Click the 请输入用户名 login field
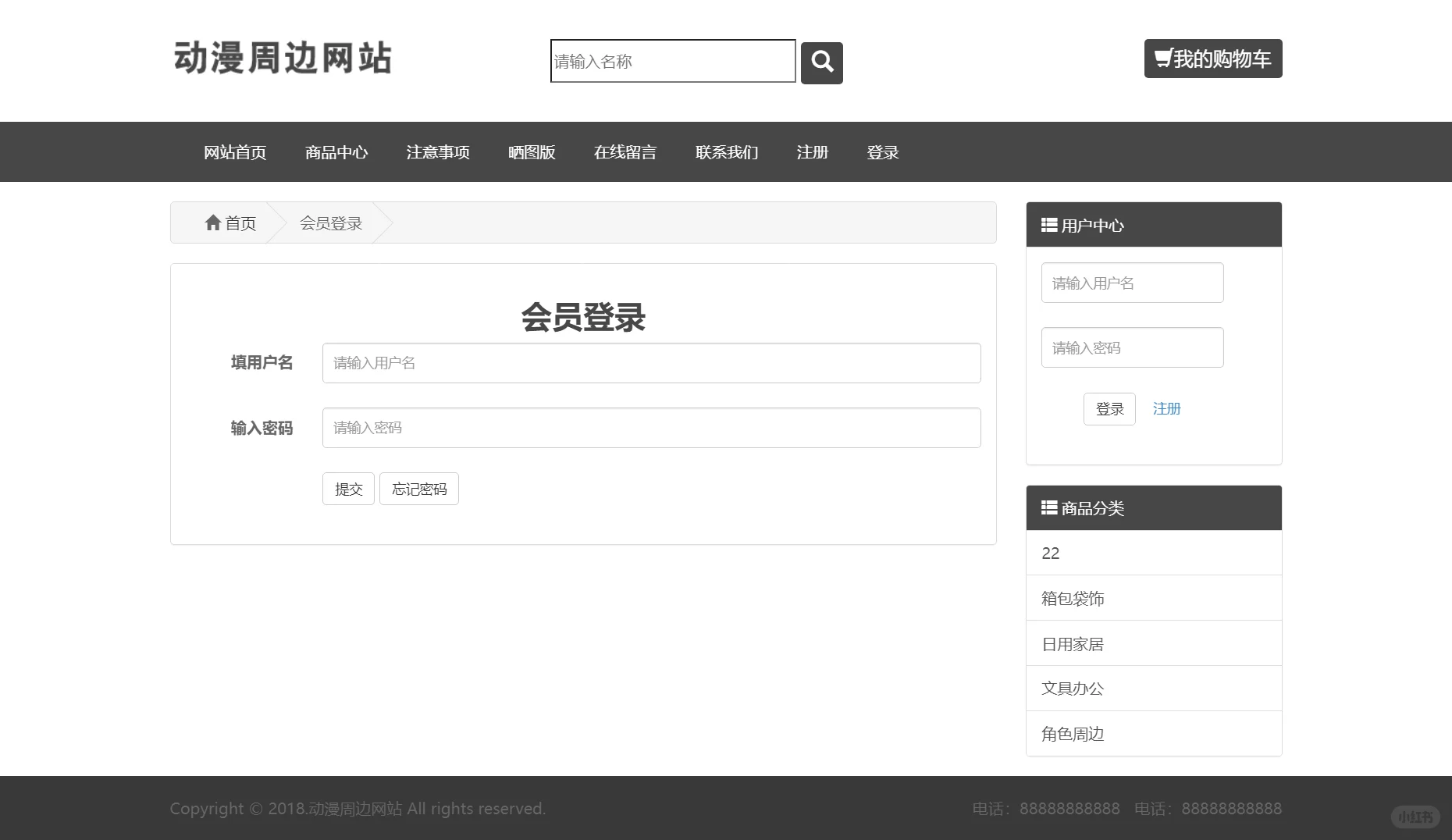 pyautogui.click(x=650, y=363)
